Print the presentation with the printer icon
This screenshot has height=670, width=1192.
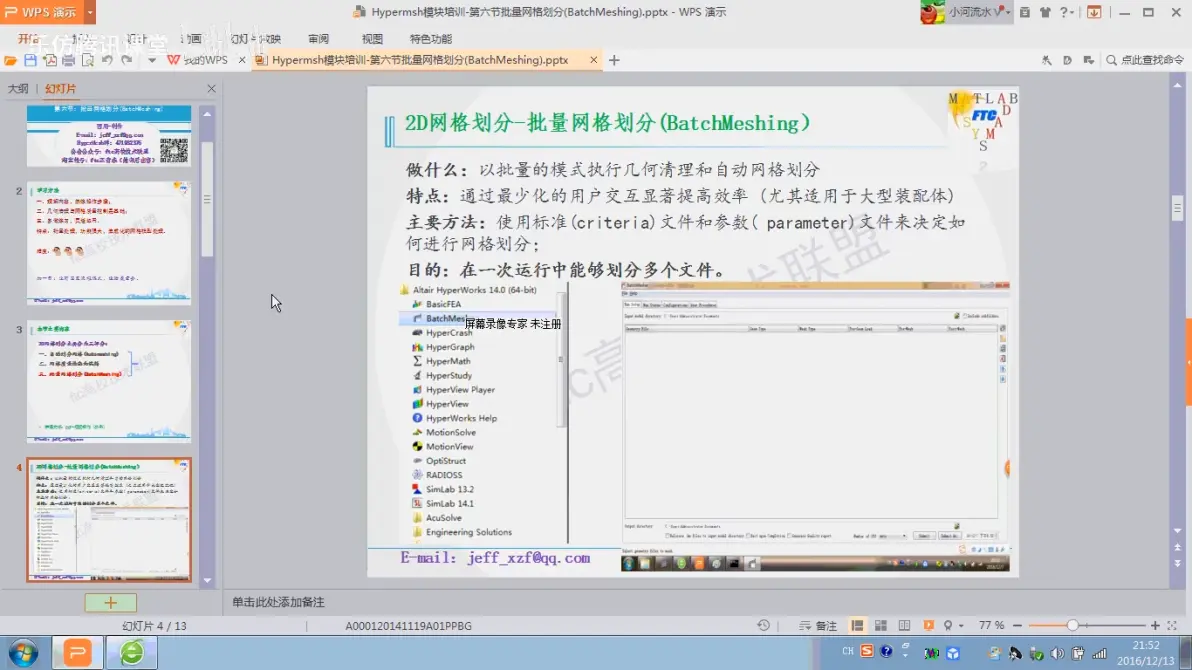[x=68, y=60]
